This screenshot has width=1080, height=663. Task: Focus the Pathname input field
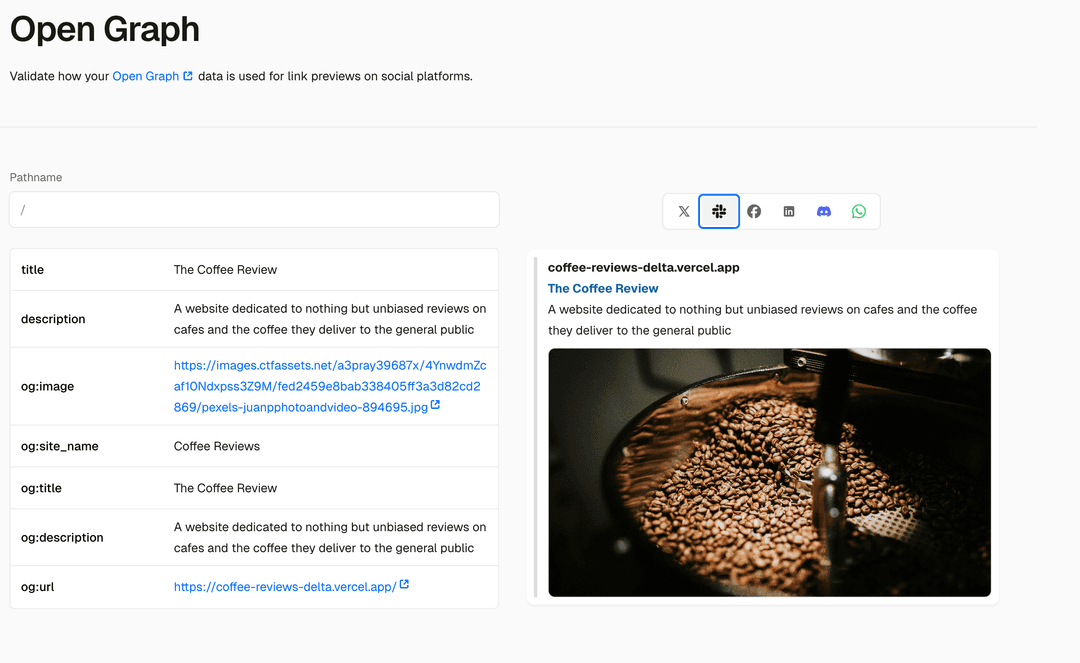tap(254, 210)
